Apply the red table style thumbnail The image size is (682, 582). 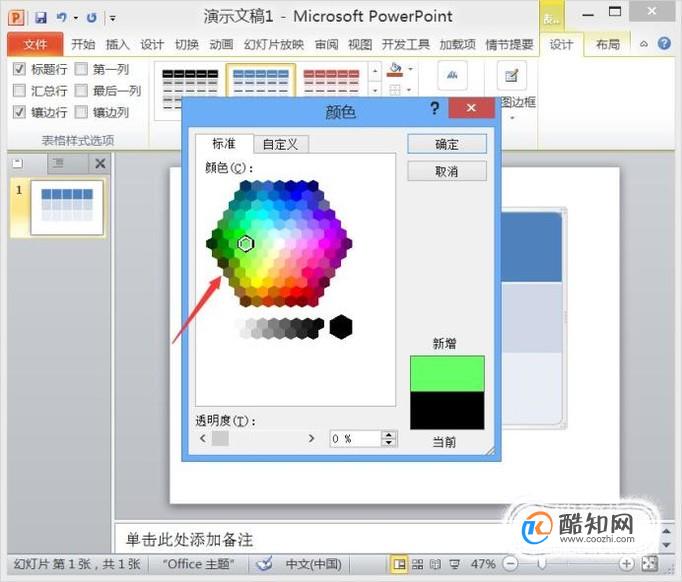pos(331,81)
